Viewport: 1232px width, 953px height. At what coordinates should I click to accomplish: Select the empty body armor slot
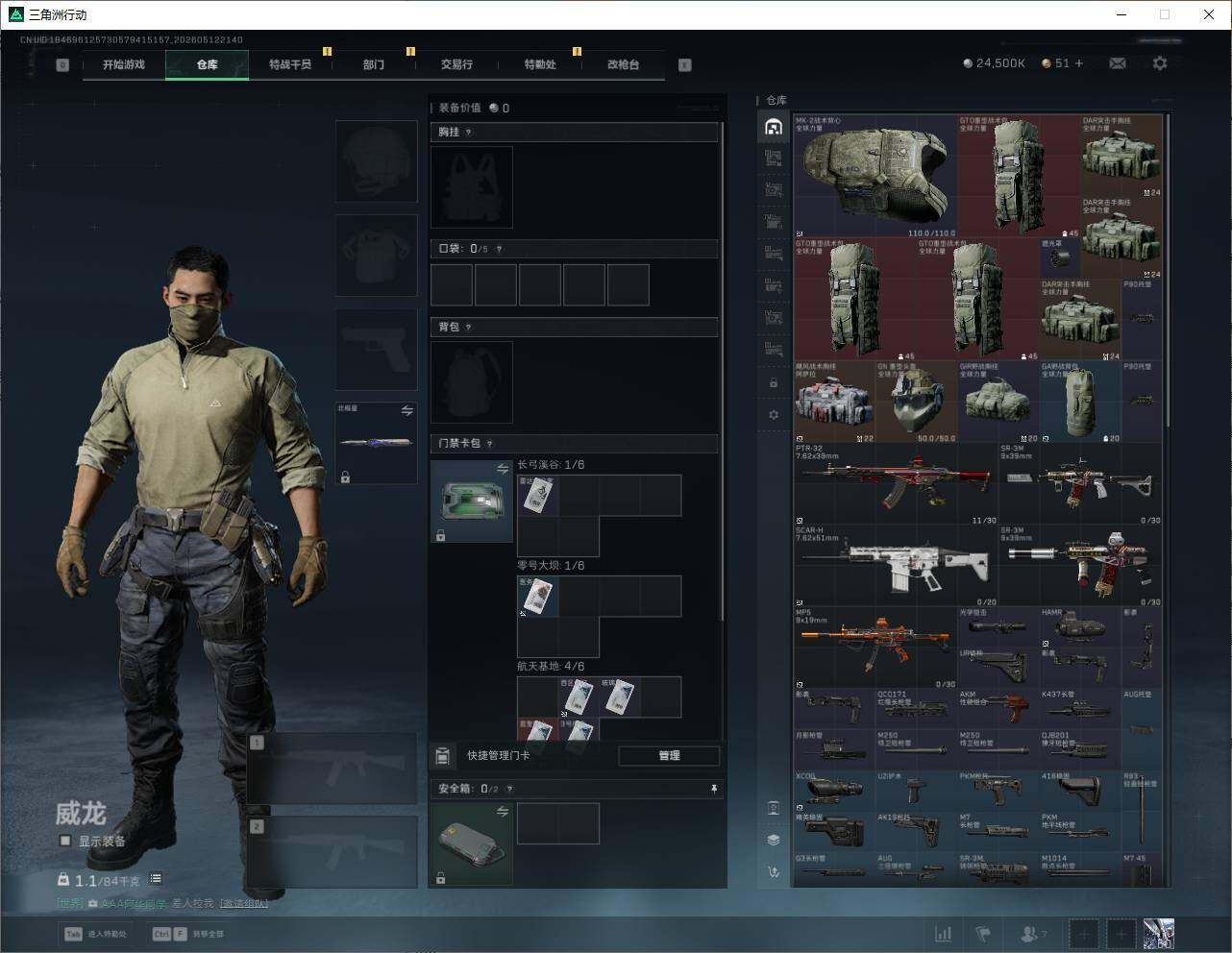[377, 256]
